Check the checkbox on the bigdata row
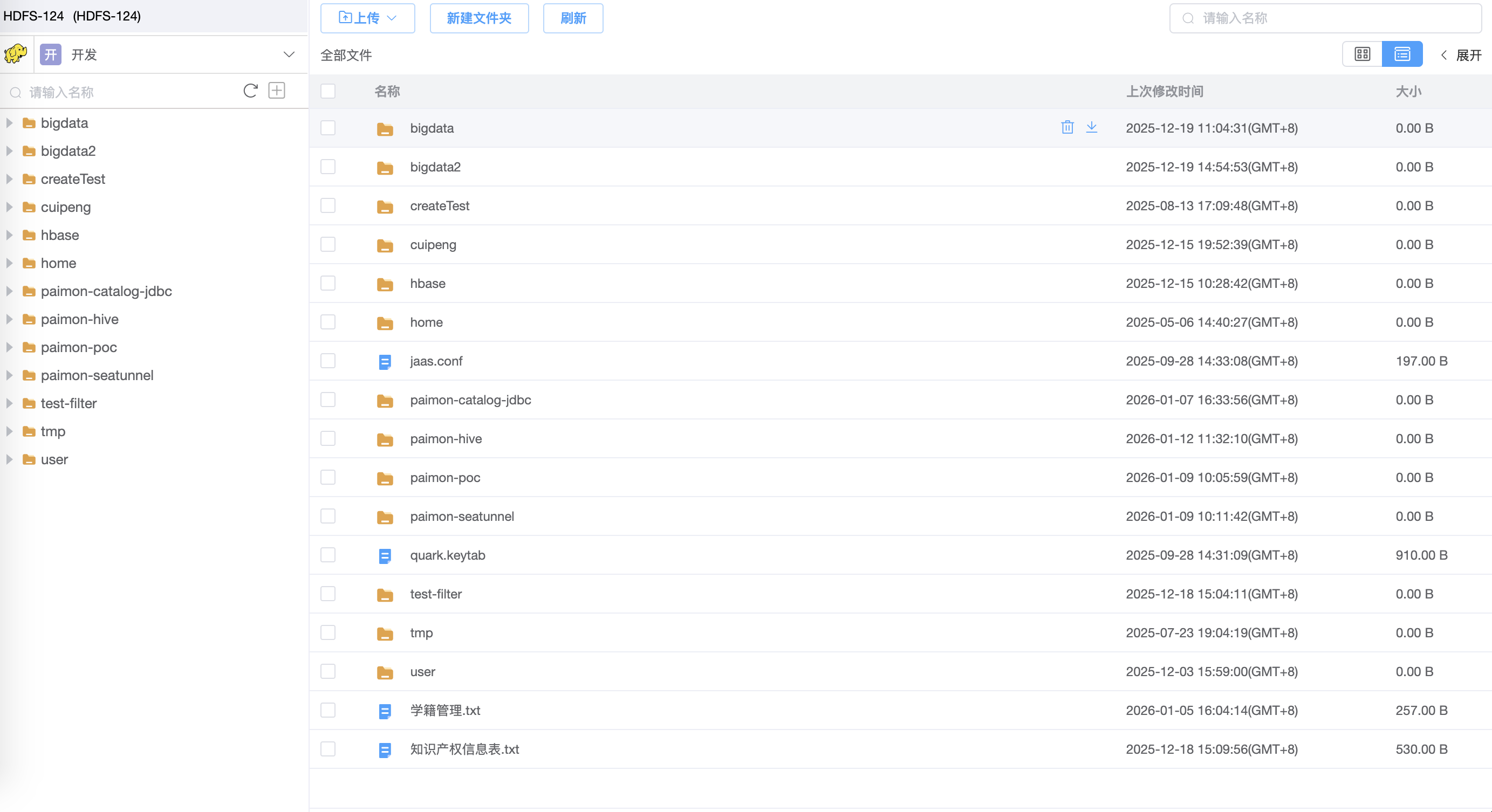This screenshot has height=812, width=1492. point(328,127)
